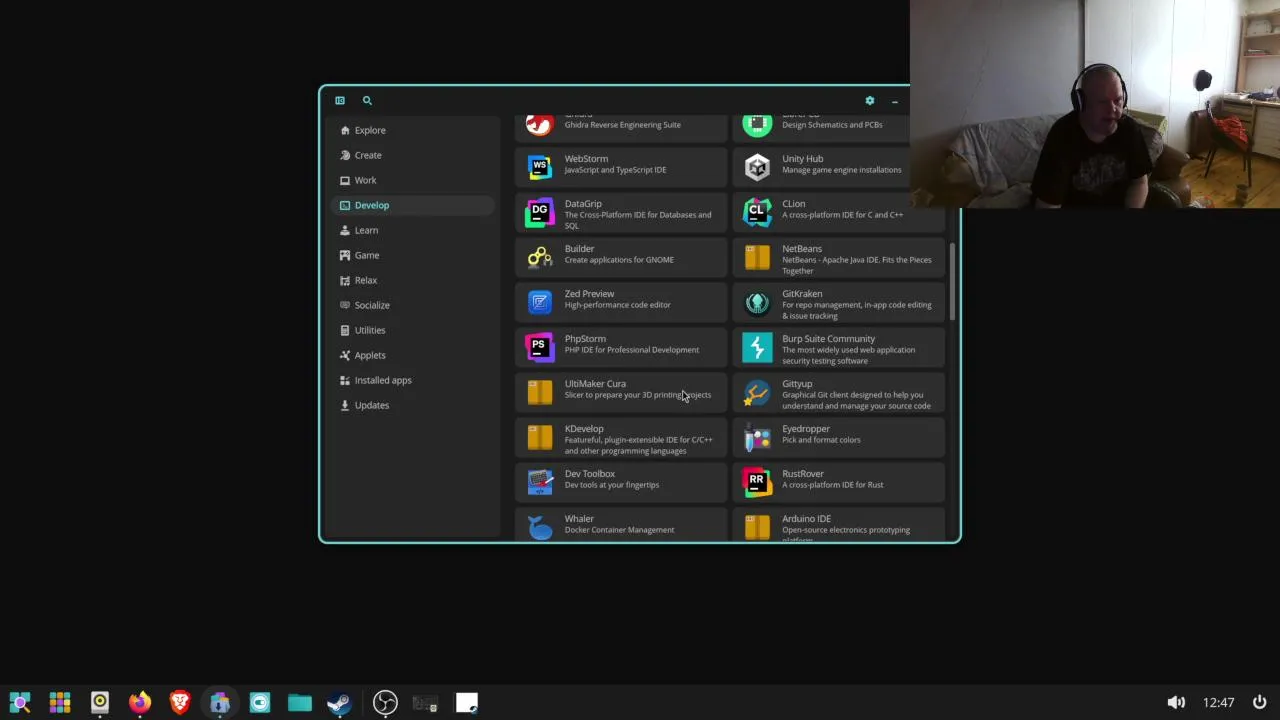Open settings gear in the header
The height and width of the screenshot is (720, 1280).
point(870,100)
